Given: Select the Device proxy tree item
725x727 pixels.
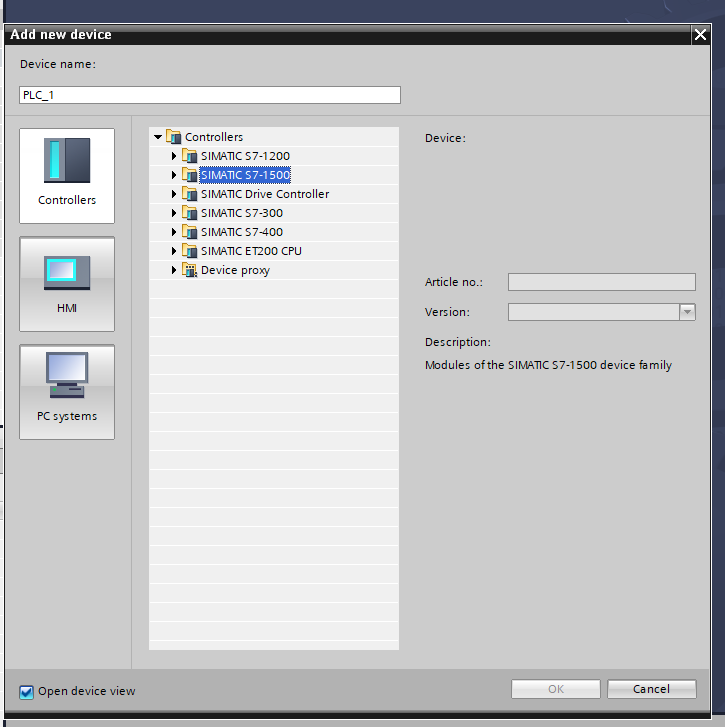Looking at the screenshot, I should pos(235,270).
